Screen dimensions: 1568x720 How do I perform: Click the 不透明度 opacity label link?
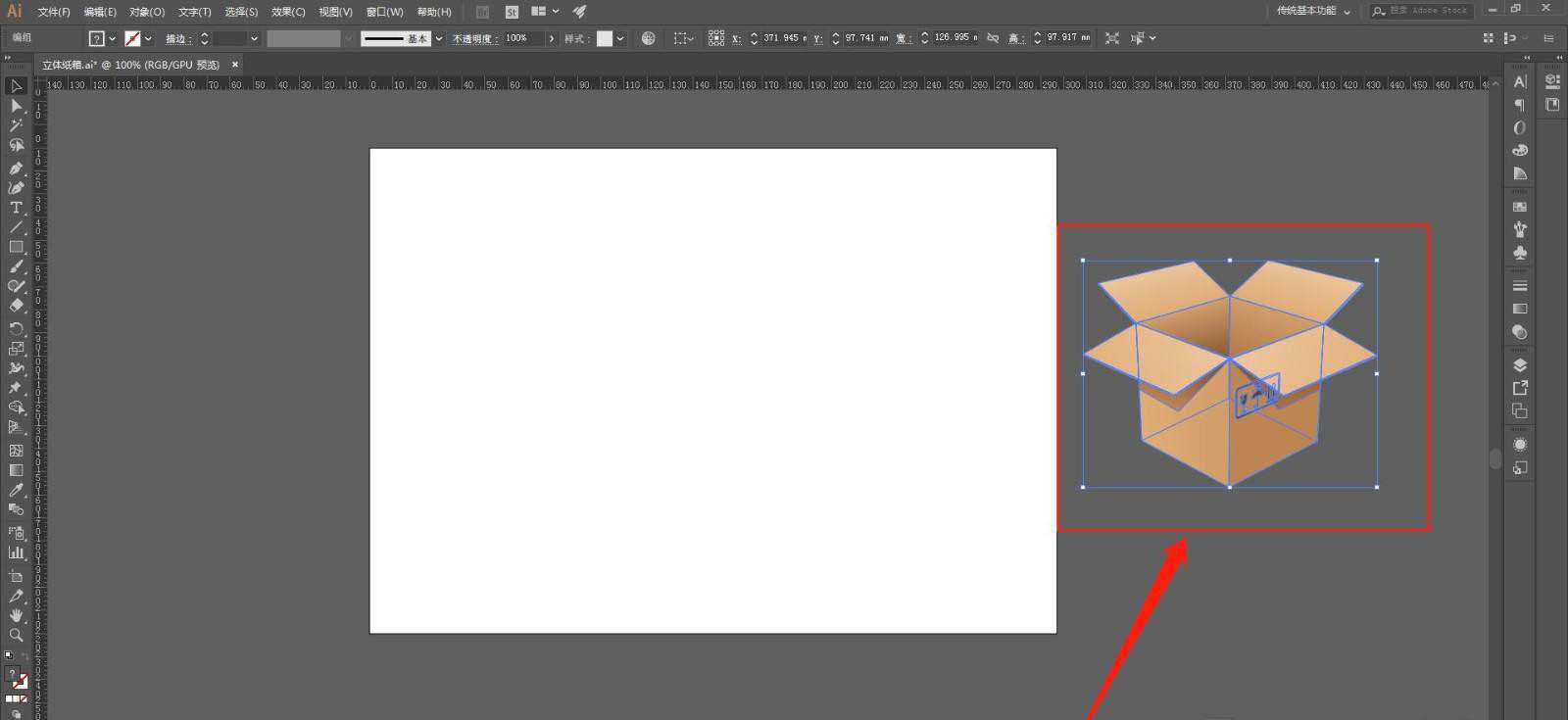(x=474, y=38)
